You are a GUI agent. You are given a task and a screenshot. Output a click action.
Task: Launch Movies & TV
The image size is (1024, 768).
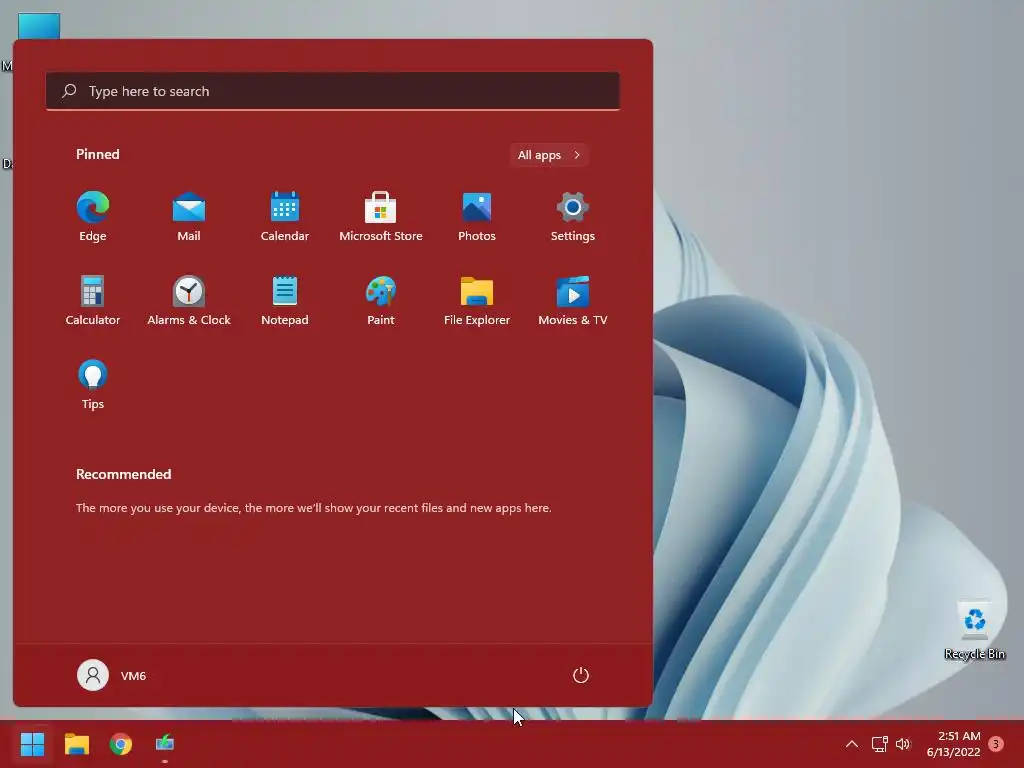(573, 300)
